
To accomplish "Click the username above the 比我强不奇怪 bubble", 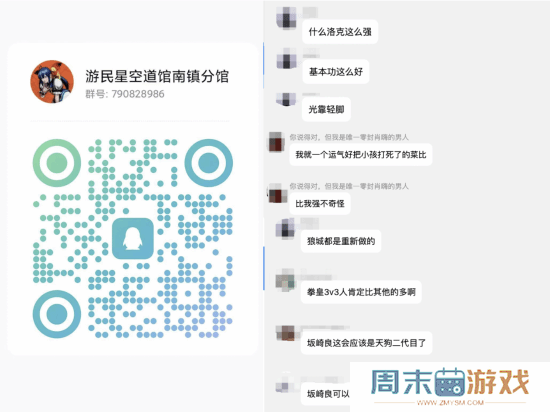I will point(349,186).
